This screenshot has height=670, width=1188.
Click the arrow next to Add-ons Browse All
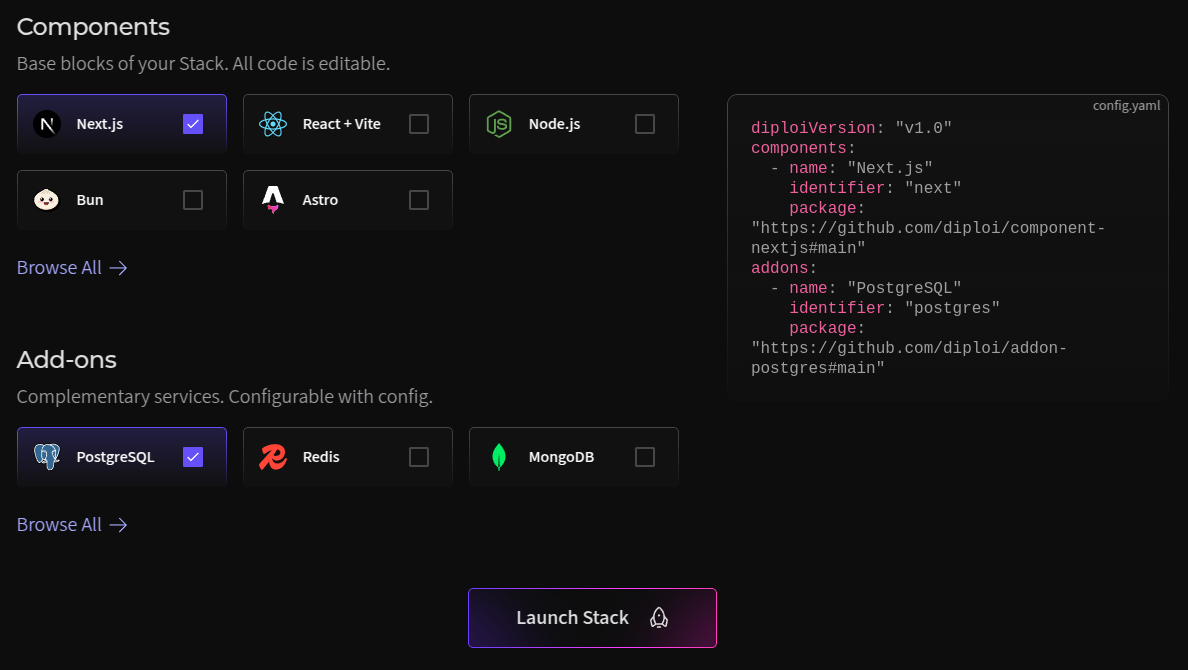pos(118,524)
